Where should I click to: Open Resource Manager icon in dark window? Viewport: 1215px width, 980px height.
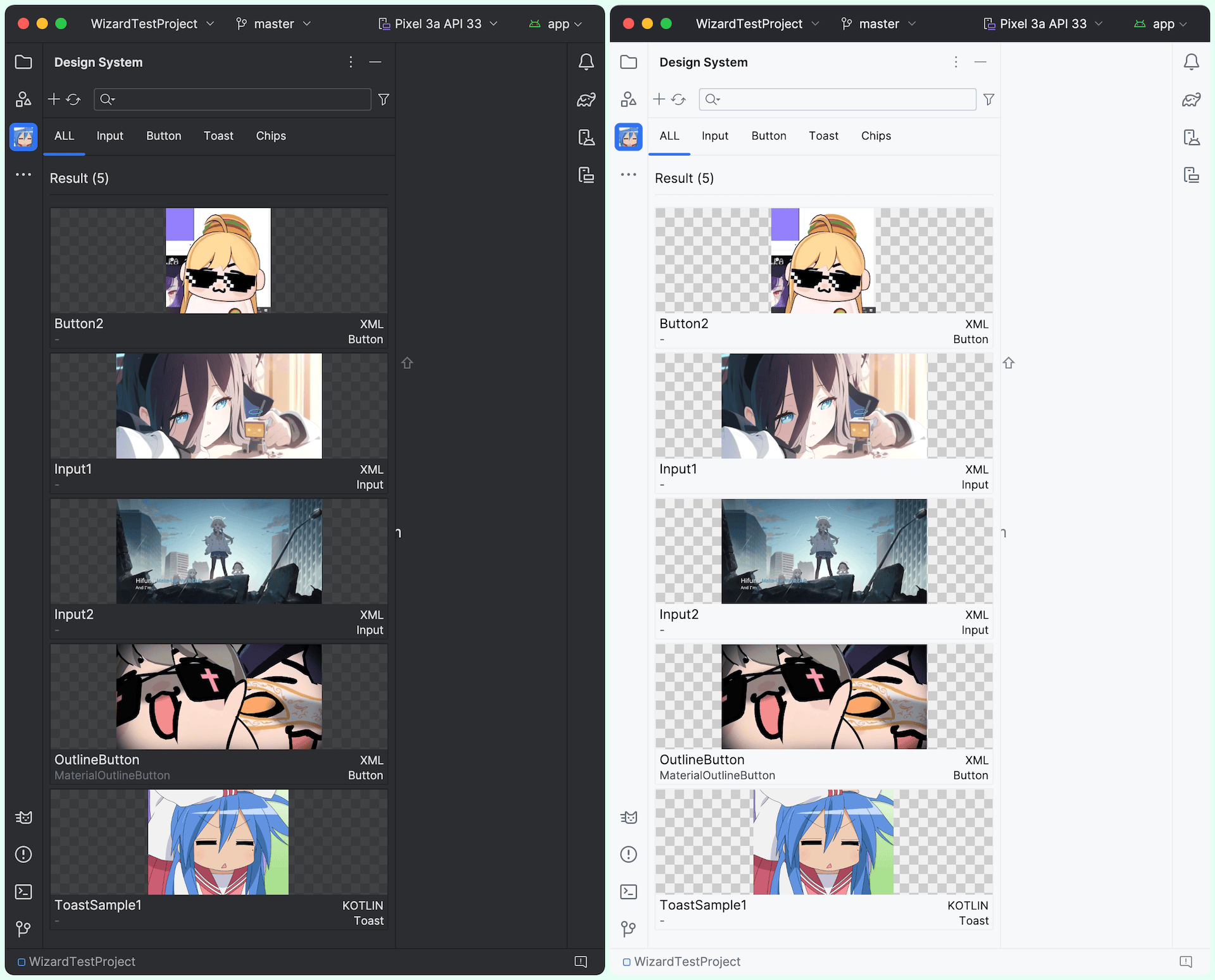[x=23, y=99]
